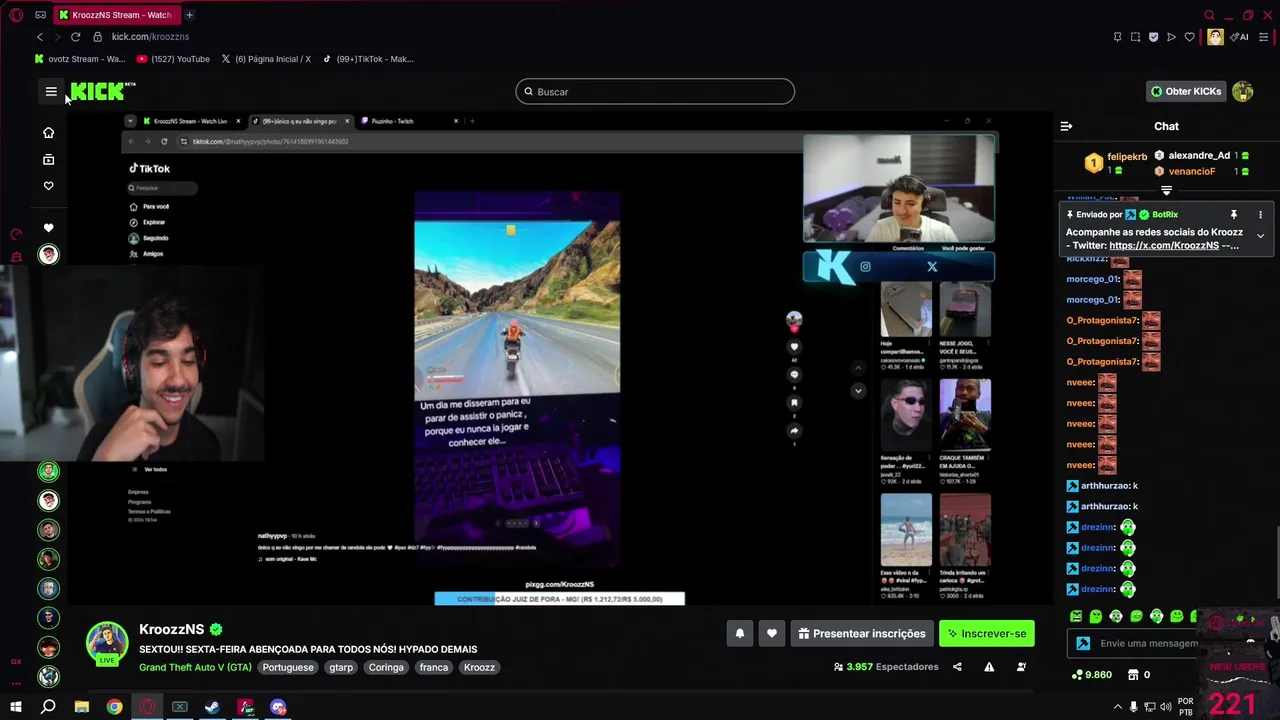
Task: Open Steam from taskbar
Action: click(x=212, y=707)
